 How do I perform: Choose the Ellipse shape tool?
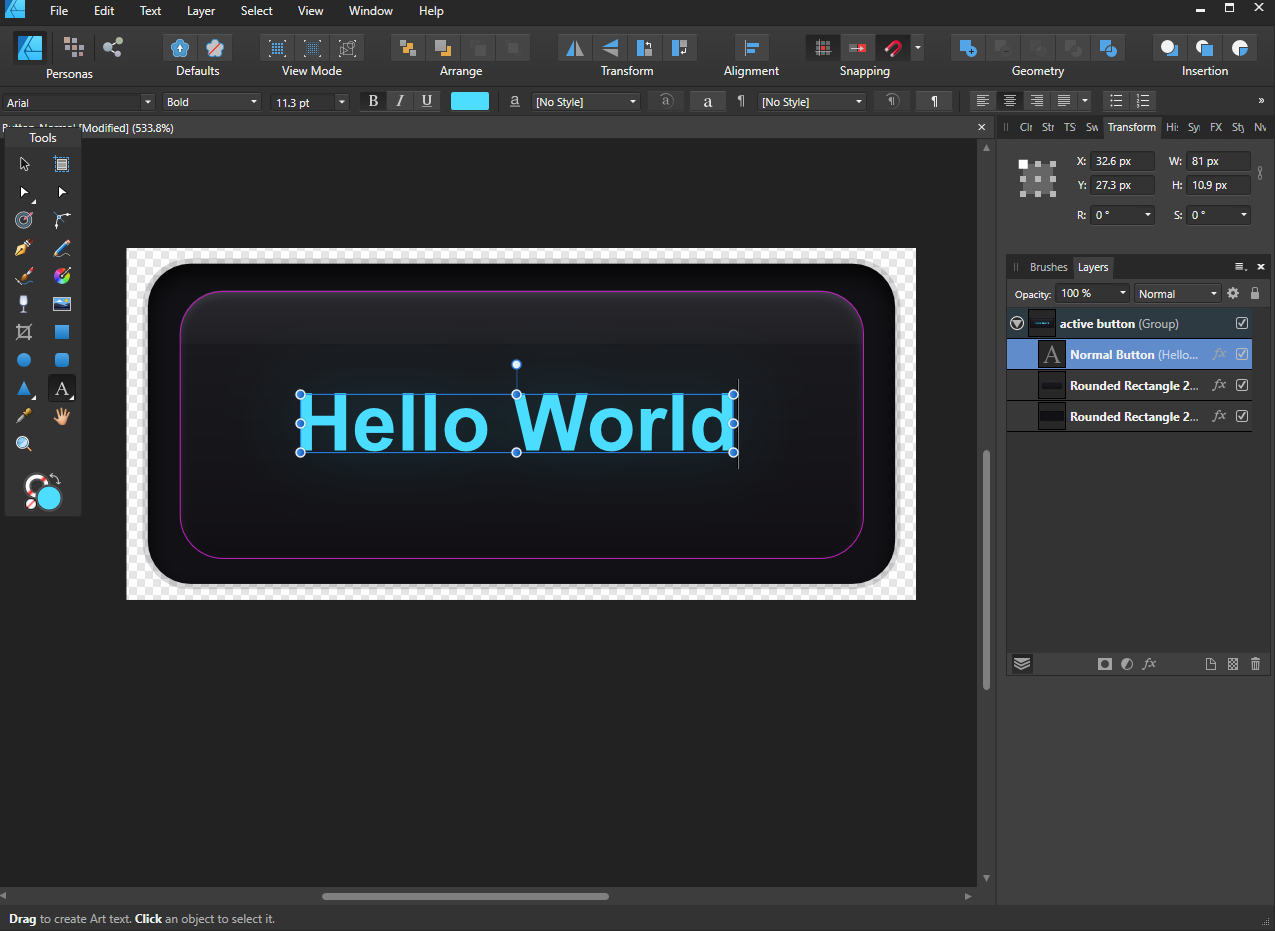[24, 360]
